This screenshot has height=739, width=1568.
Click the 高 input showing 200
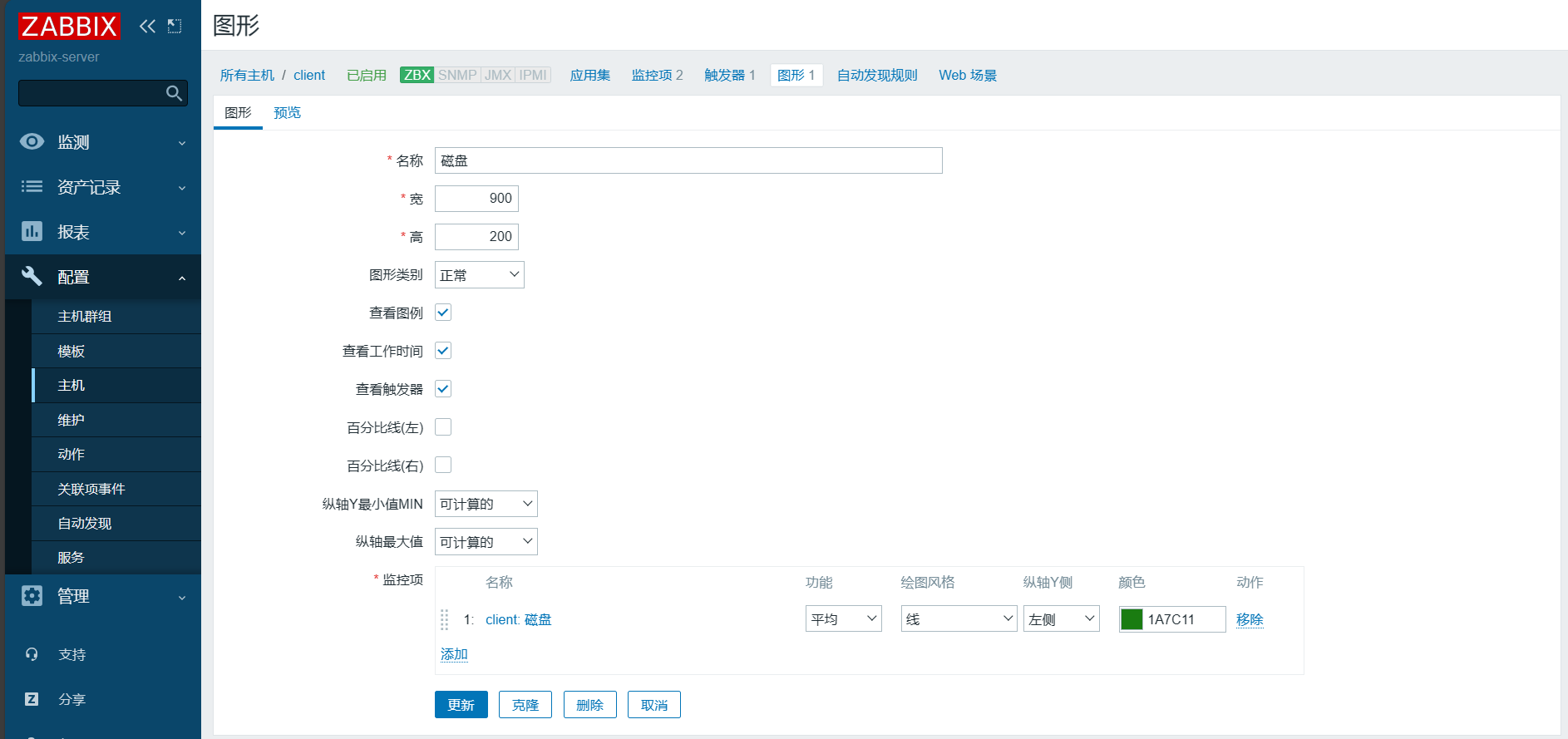click(x=476, y=237)
